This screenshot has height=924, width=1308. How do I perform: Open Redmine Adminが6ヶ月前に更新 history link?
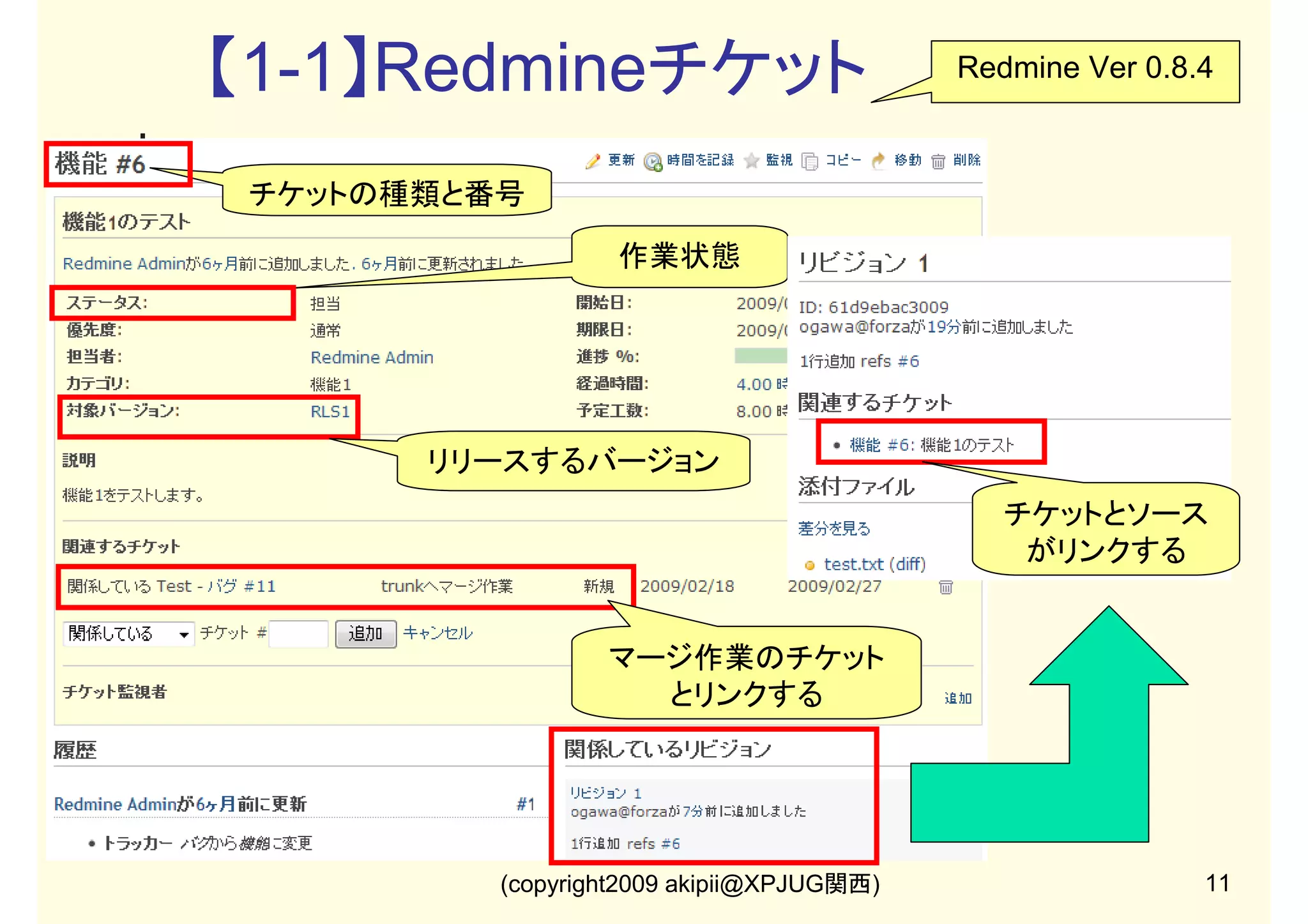coord(180,805)
